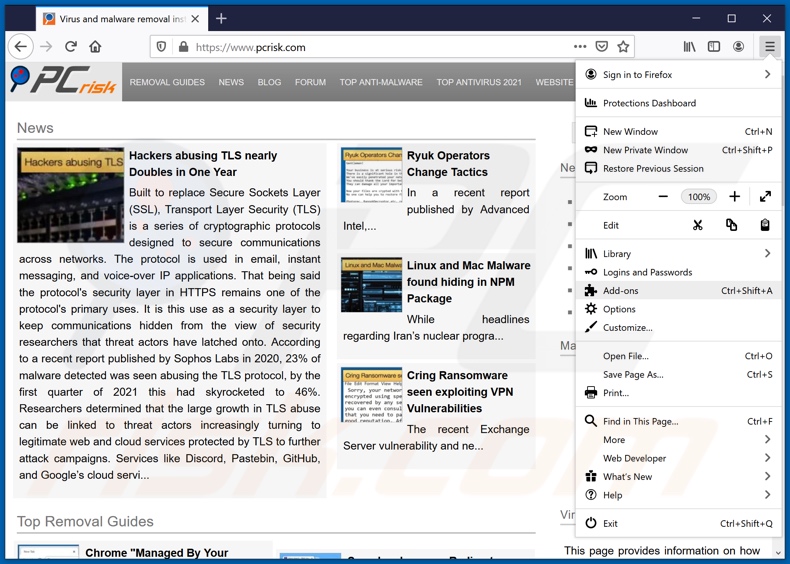Click the address bar URL field
Viewport: 790px width, 564px height.
point(370,47)
